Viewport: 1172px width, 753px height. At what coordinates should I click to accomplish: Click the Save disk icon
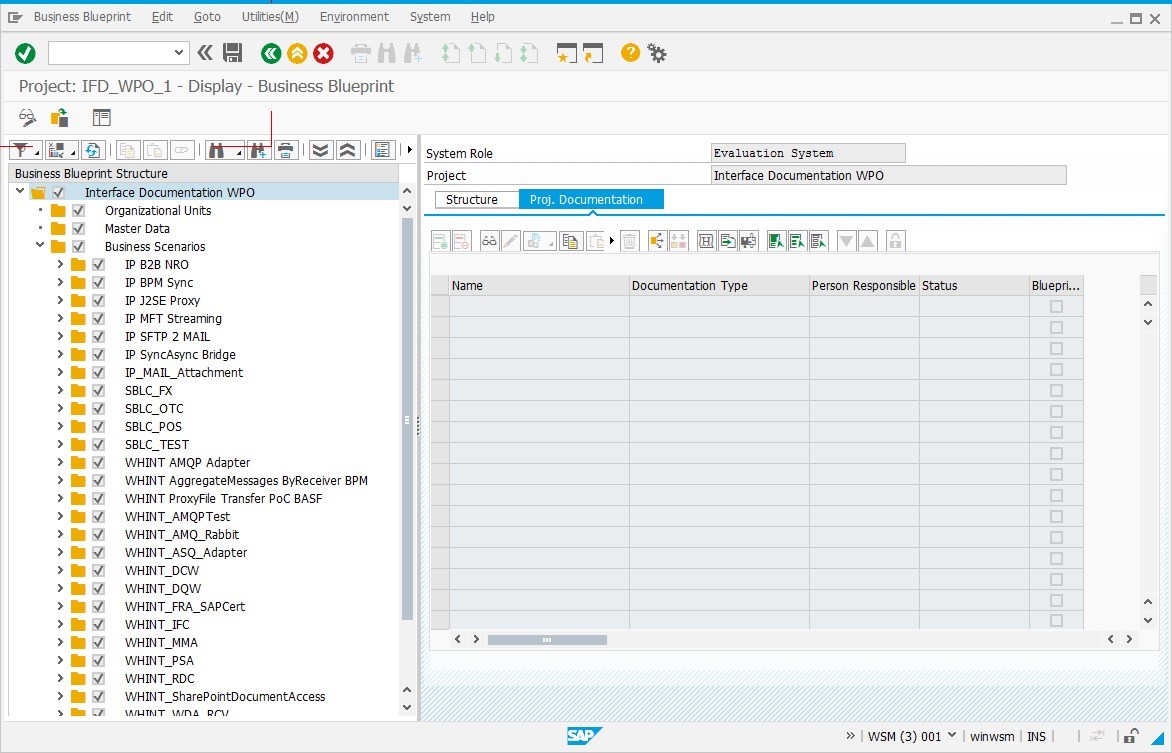pos(232,53)
